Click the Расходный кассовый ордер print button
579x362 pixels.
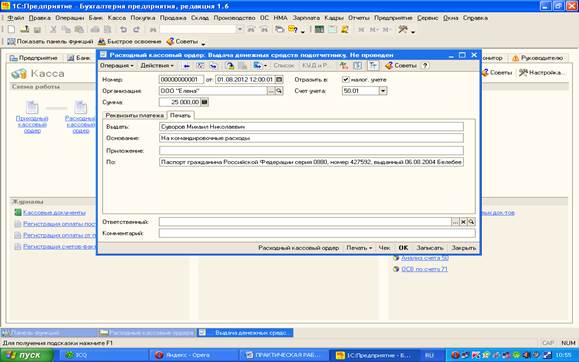point(298,248)
